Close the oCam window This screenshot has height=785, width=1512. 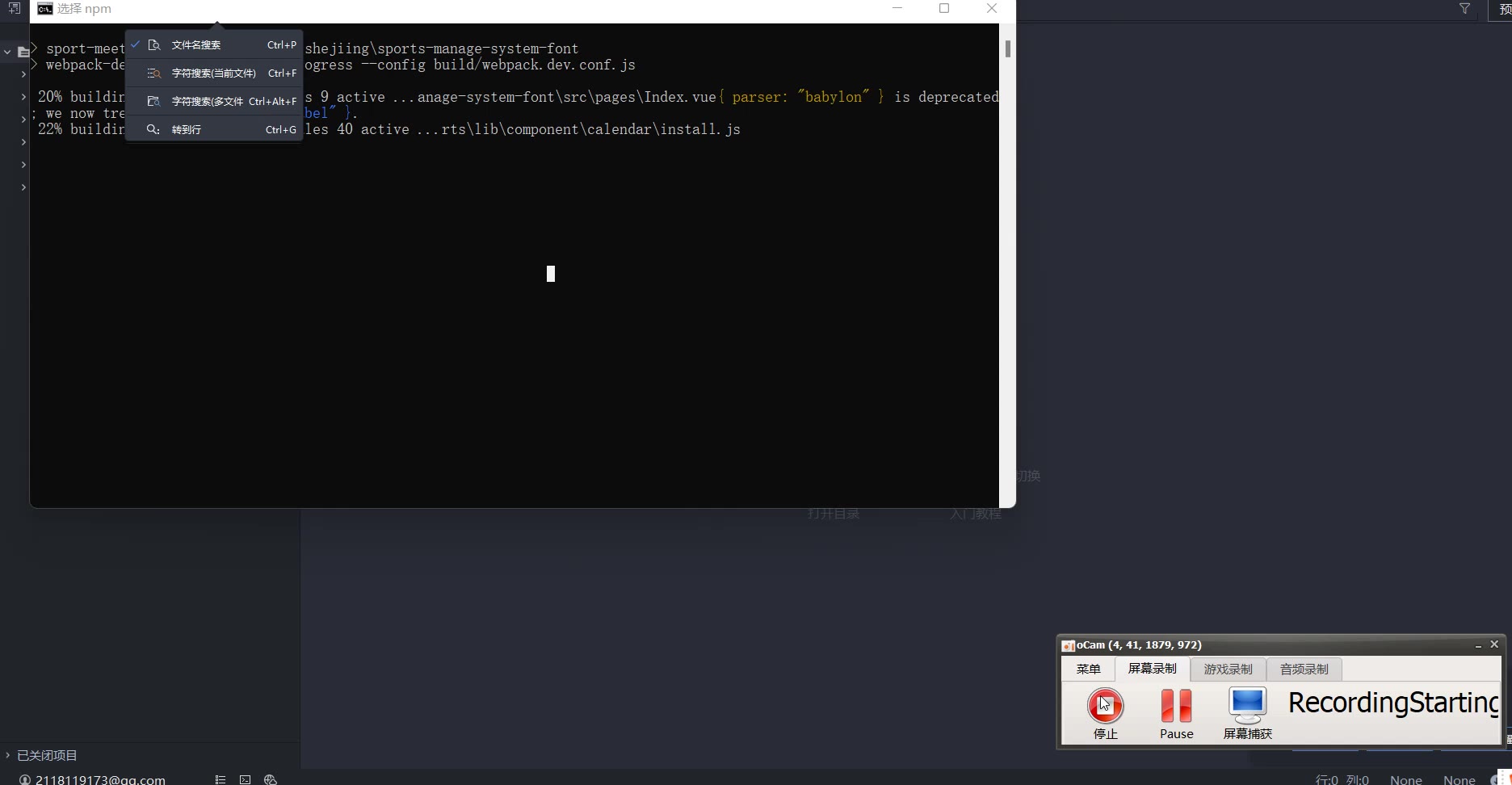[x=1494, y=644]
